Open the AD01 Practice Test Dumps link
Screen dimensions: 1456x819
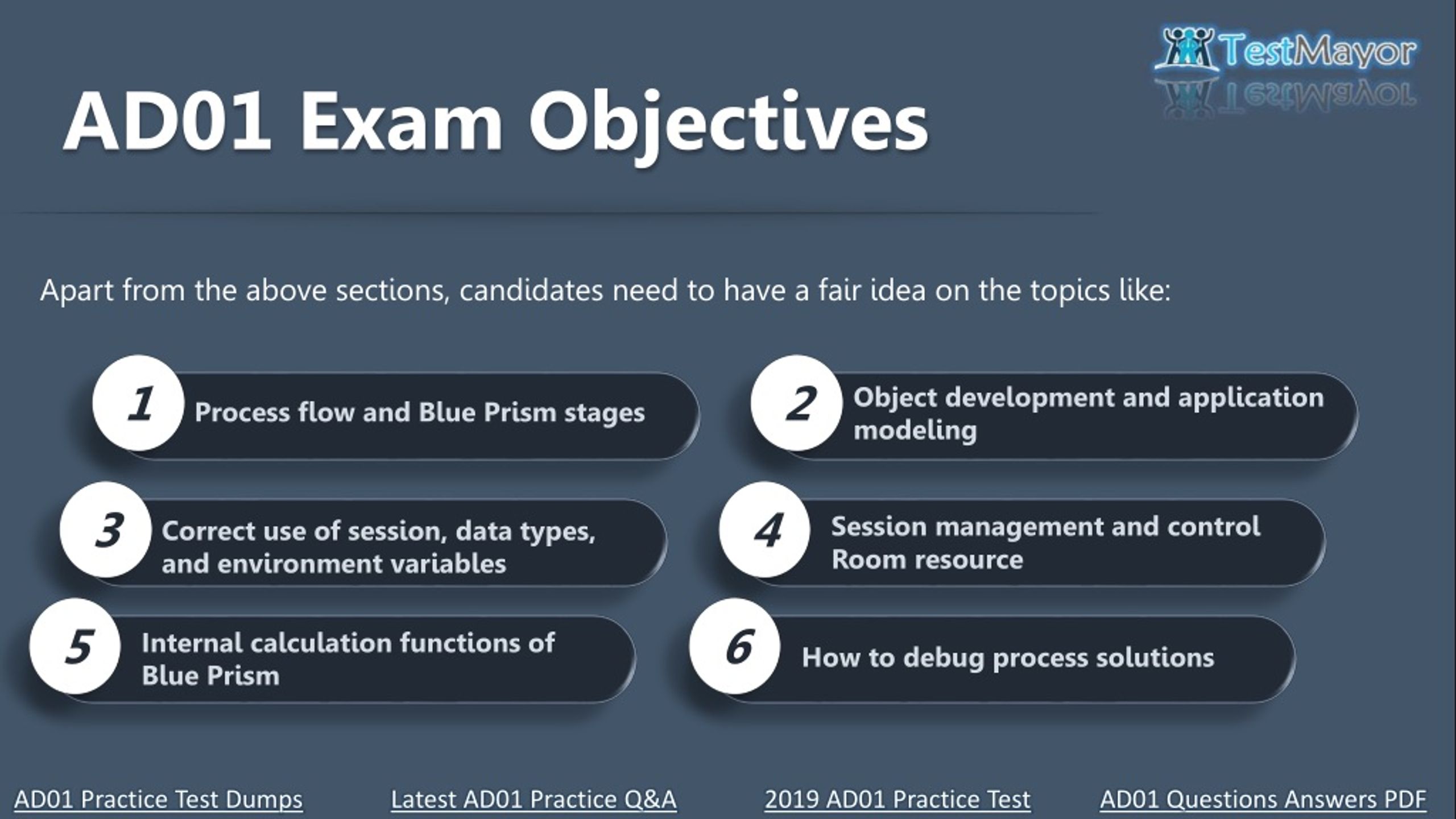click(159, 799)
